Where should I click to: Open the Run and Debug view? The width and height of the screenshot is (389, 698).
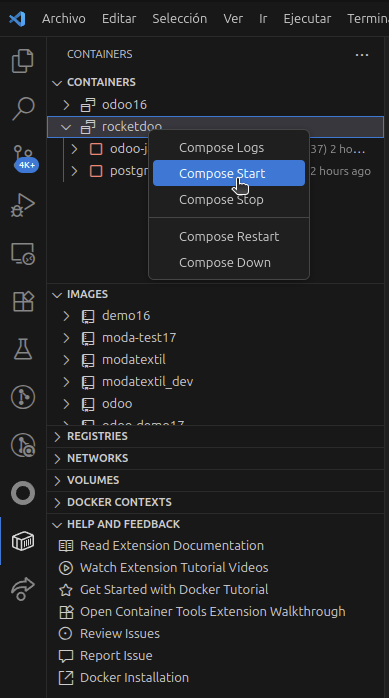point(23,205)
